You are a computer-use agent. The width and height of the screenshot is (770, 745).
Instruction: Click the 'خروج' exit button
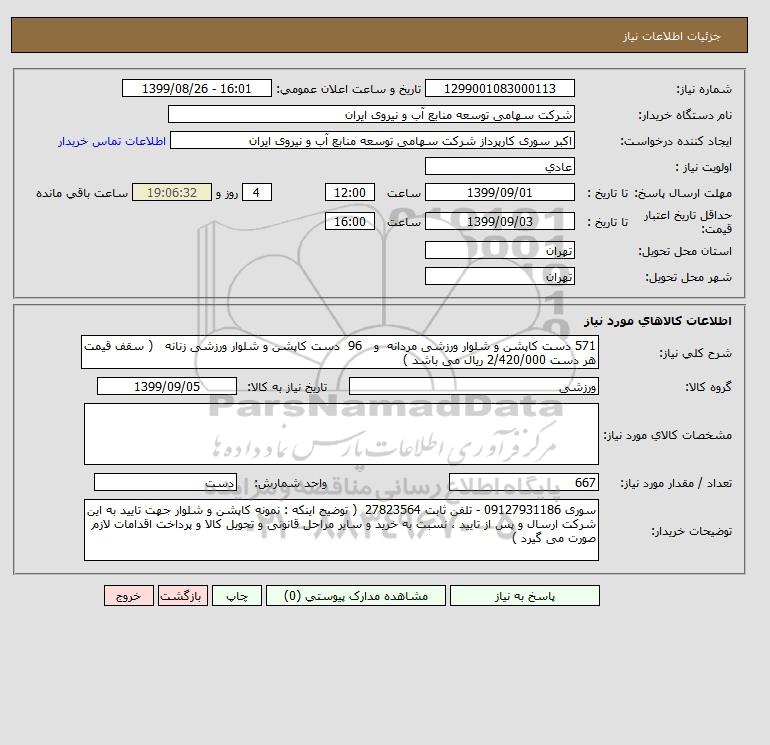pyautogui.click(x=129, y=596)
